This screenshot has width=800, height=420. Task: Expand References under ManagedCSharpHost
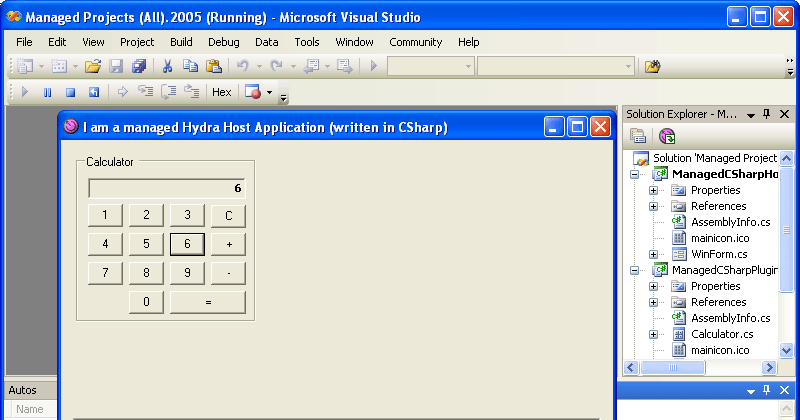tap(653, 206)
